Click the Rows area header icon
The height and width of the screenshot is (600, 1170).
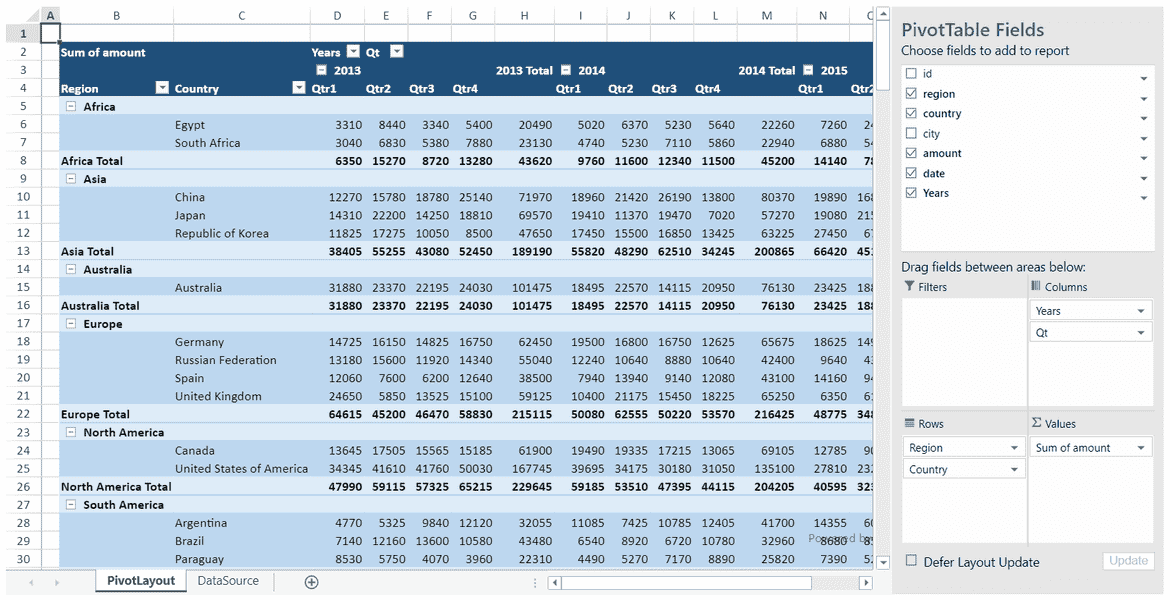[x=909, y=423]
